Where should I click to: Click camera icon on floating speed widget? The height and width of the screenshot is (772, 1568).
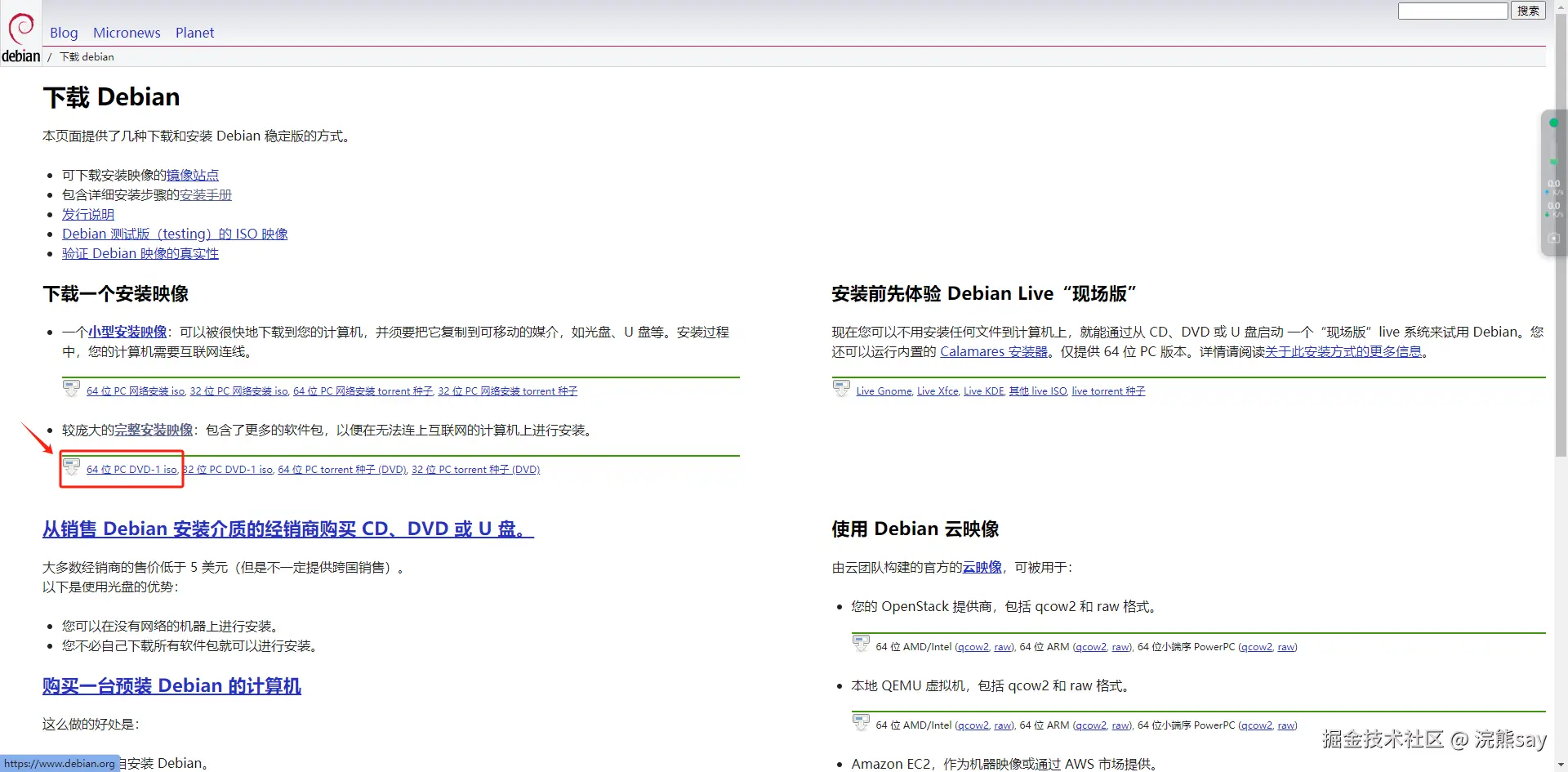(1553, 238)
